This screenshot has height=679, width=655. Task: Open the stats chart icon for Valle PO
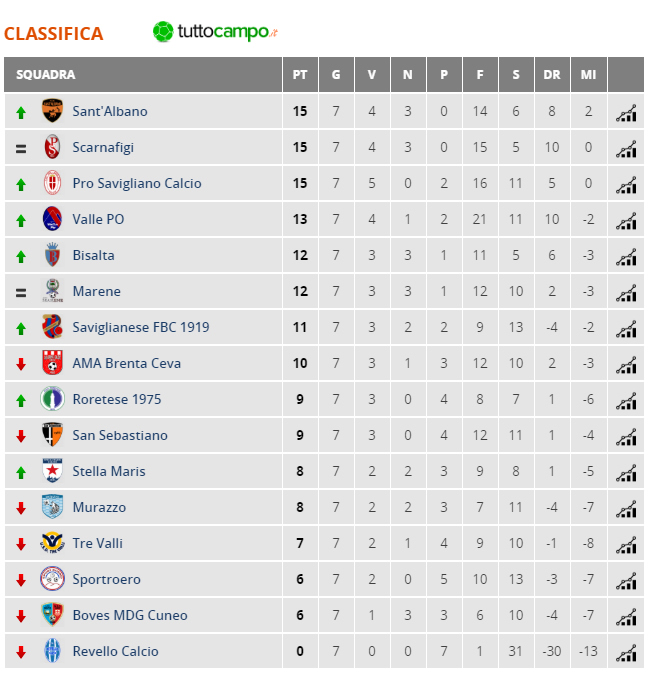click(626, 220)
